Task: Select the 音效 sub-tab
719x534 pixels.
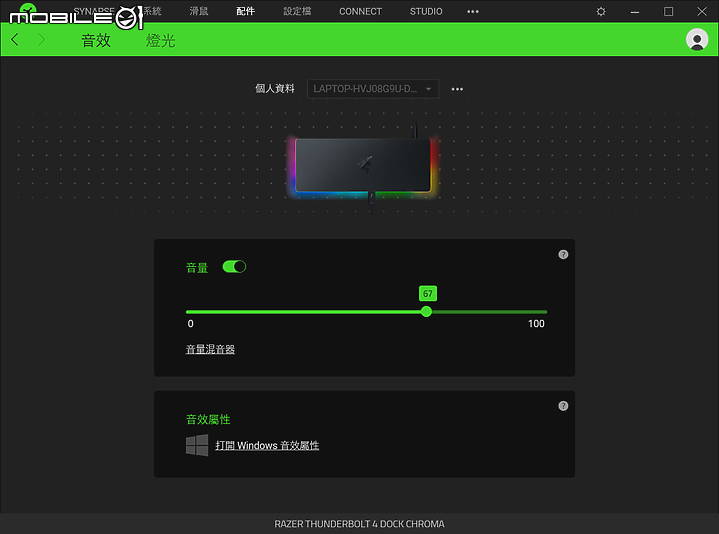Action: [x=96, y=40]
